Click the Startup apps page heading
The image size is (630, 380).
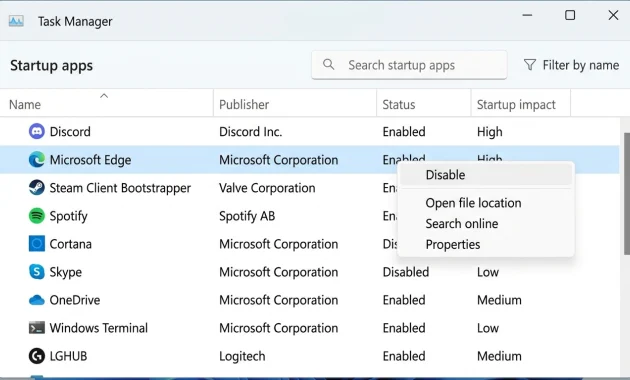tap(51, 65)
